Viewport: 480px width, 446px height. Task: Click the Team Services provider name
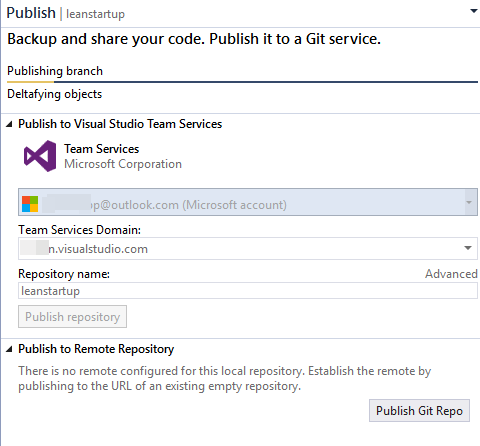(x=102, y=149)
